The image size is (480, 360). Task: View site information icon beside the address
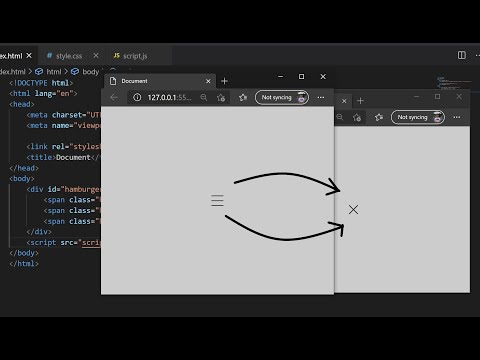point(137,97)
